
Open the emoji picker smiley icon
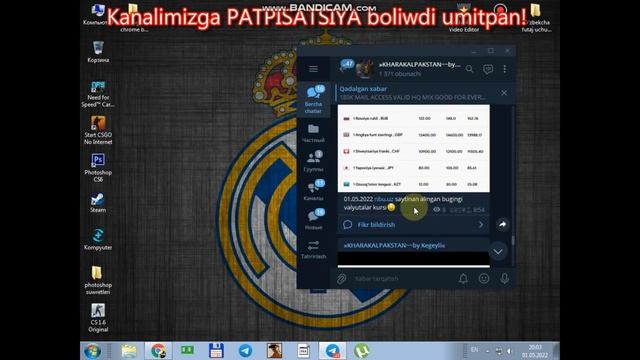point(484,278)
